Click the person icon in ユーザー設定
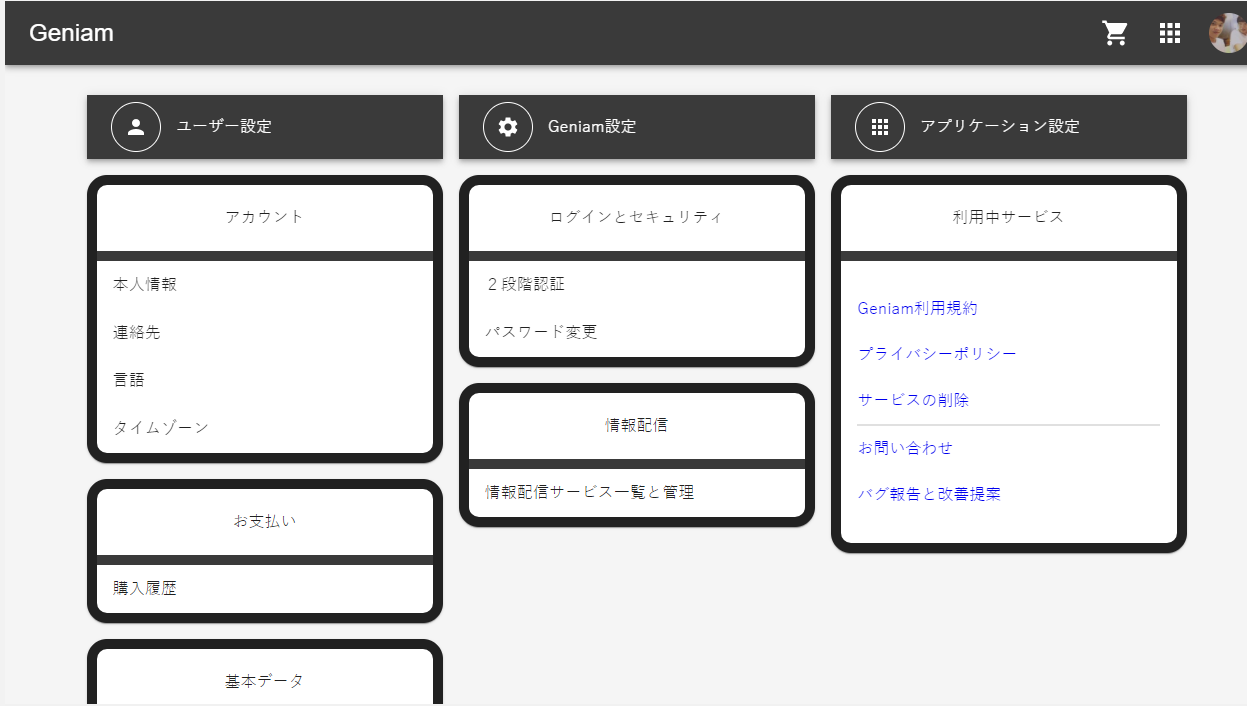The height and width of the screenshot is (706, 1247). 136,127
